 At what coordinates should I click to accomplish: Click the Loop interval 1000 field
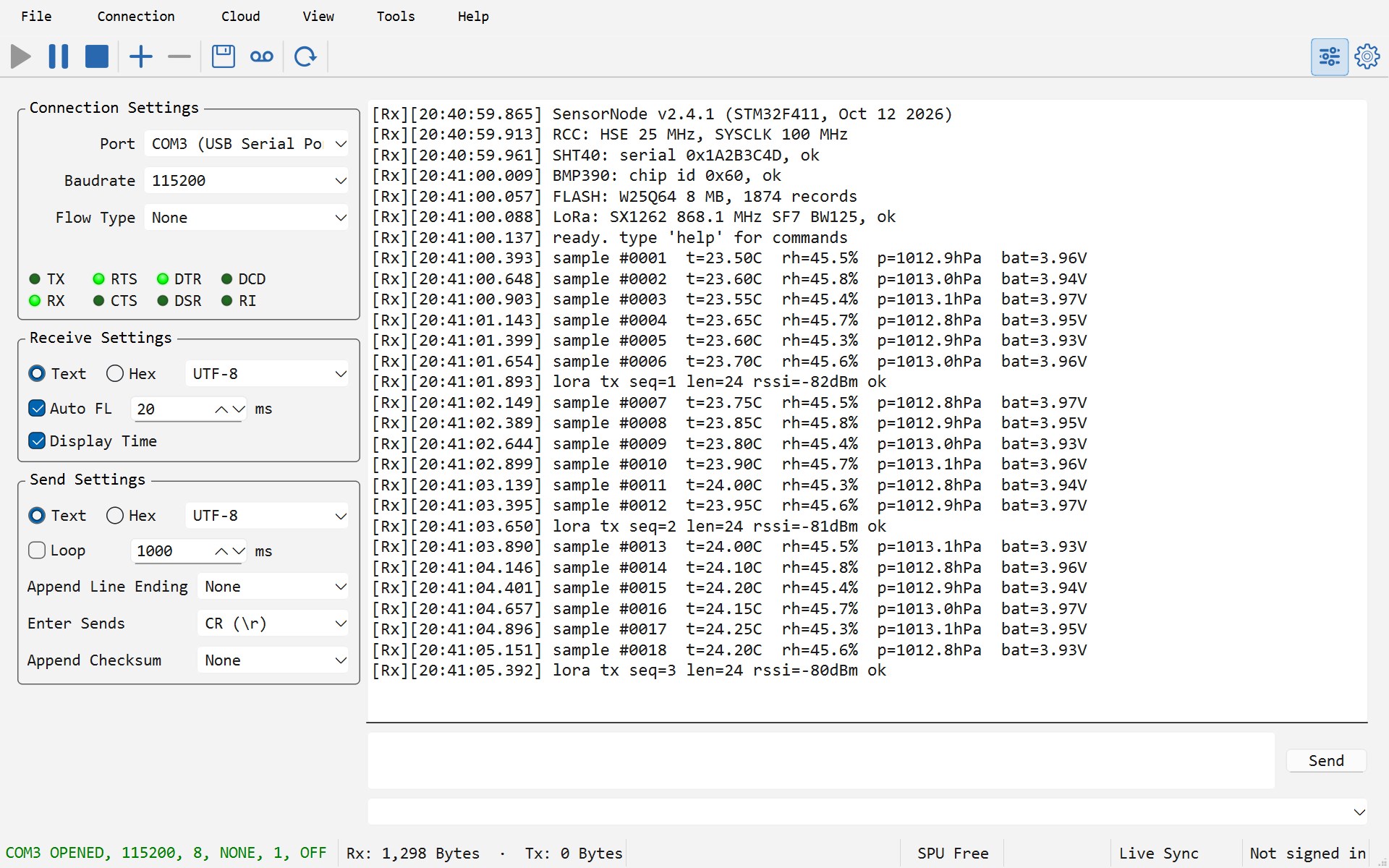188,551
